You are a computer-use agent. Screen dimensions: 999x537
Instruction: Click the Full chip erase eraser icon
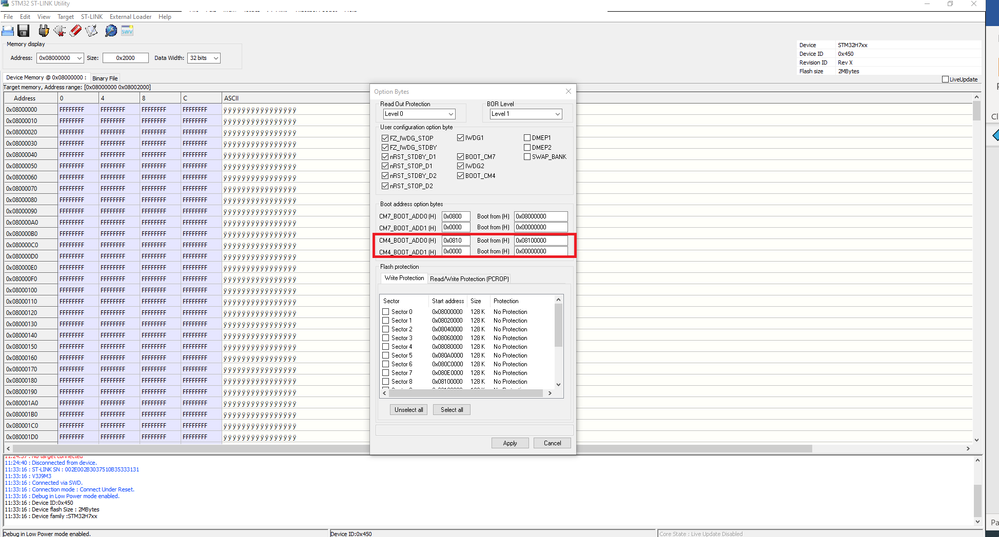(76, 31)
